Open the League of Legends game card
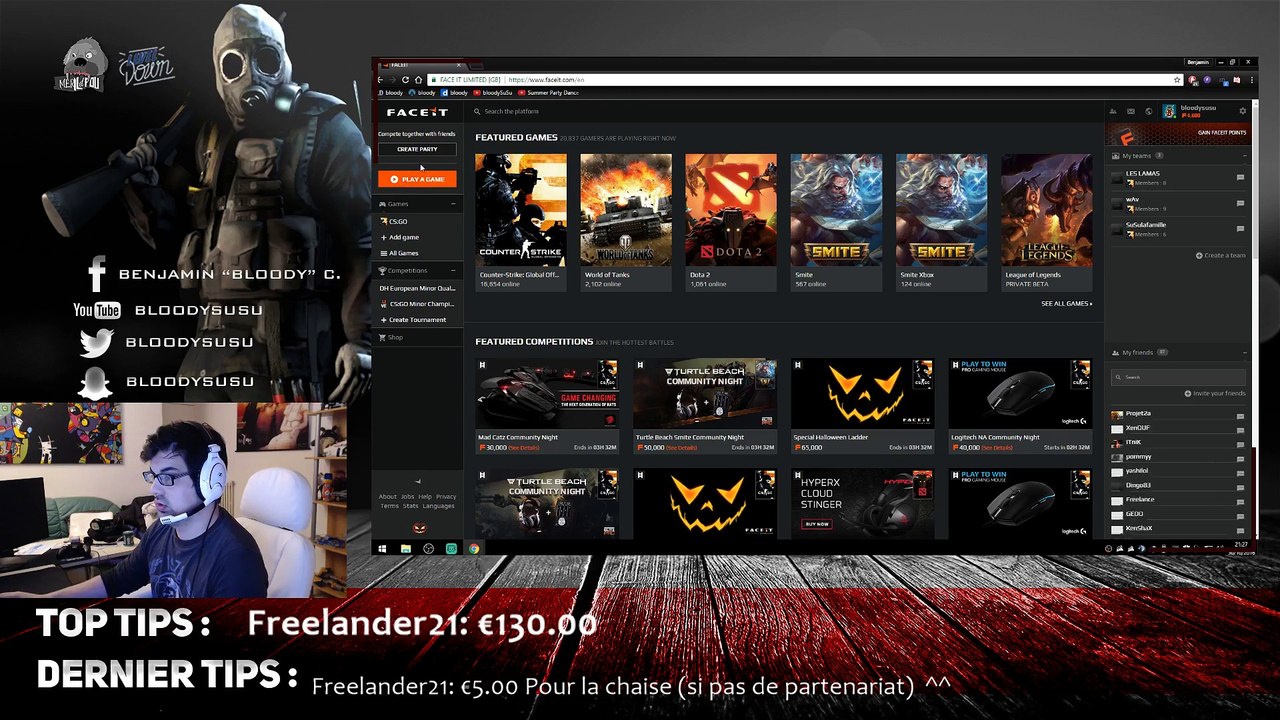 [1047, 221]
